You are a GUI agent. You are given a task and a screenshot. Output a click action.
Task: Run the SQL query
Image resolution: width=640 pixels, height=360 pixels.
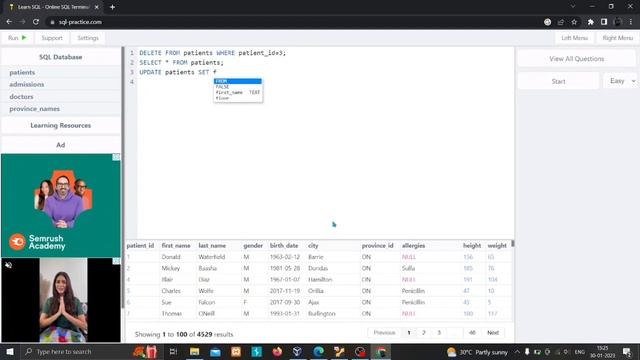(17, 38)
